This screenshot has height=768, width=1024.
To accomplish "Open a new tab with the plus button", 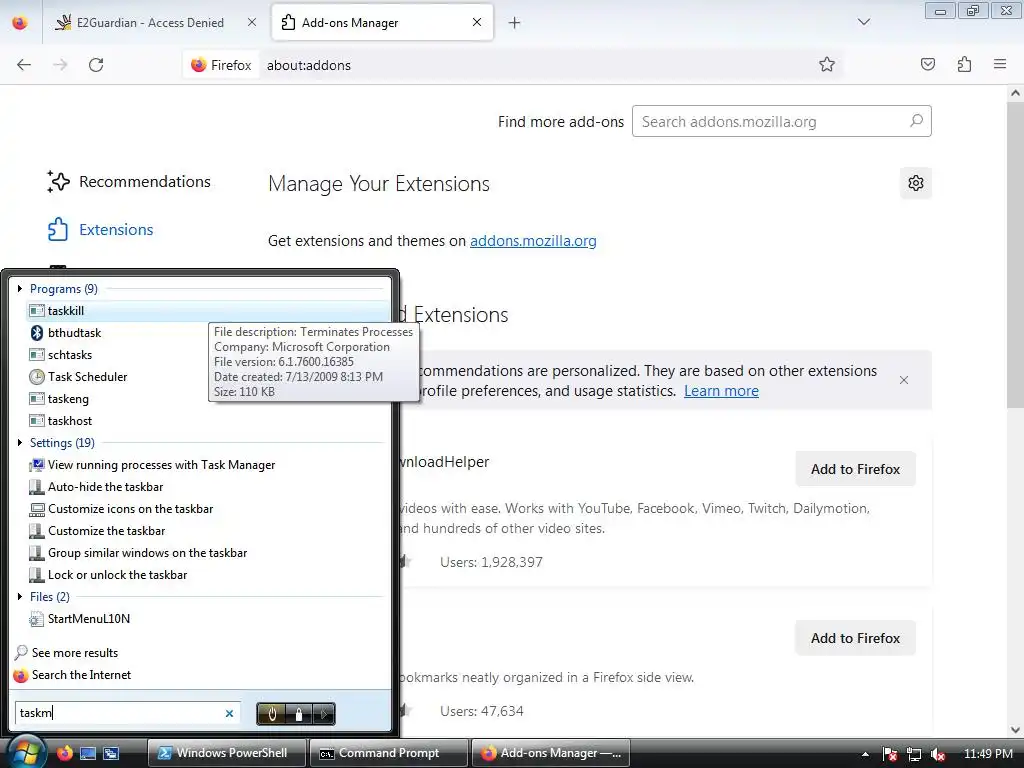I will pyautogui.click(x=515, y=23).
